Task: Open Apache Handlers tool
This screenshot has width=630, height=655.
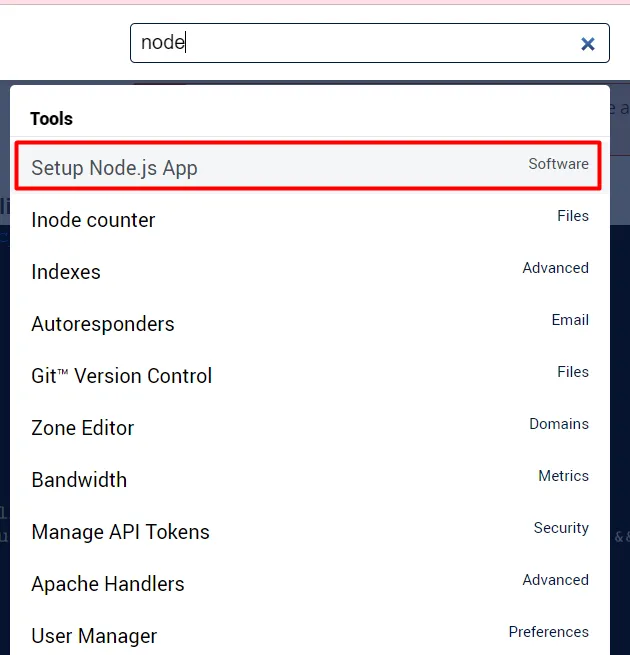Action: click(310, 584)
